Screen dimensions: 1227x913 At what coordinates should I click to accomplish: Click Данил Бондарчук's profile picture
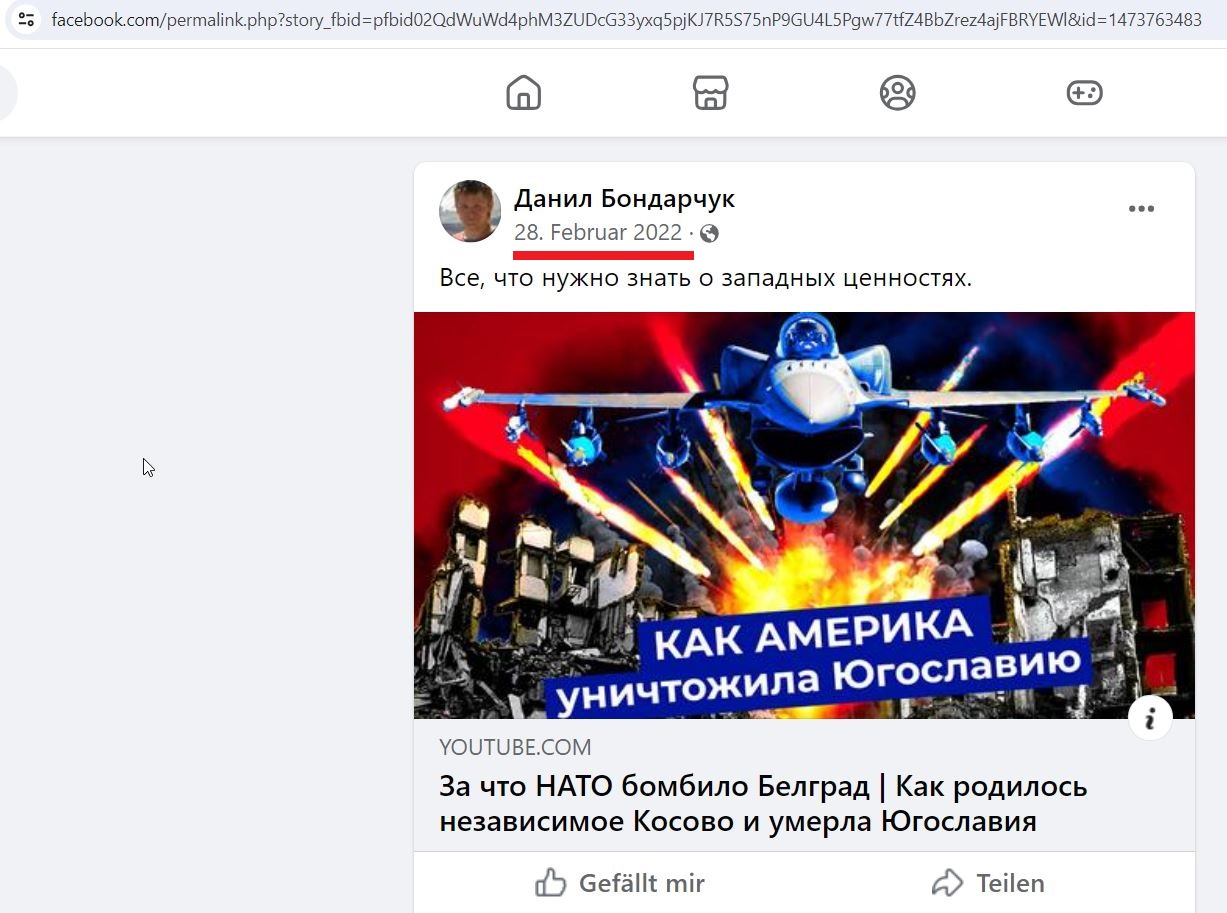[x=470, y=211]
